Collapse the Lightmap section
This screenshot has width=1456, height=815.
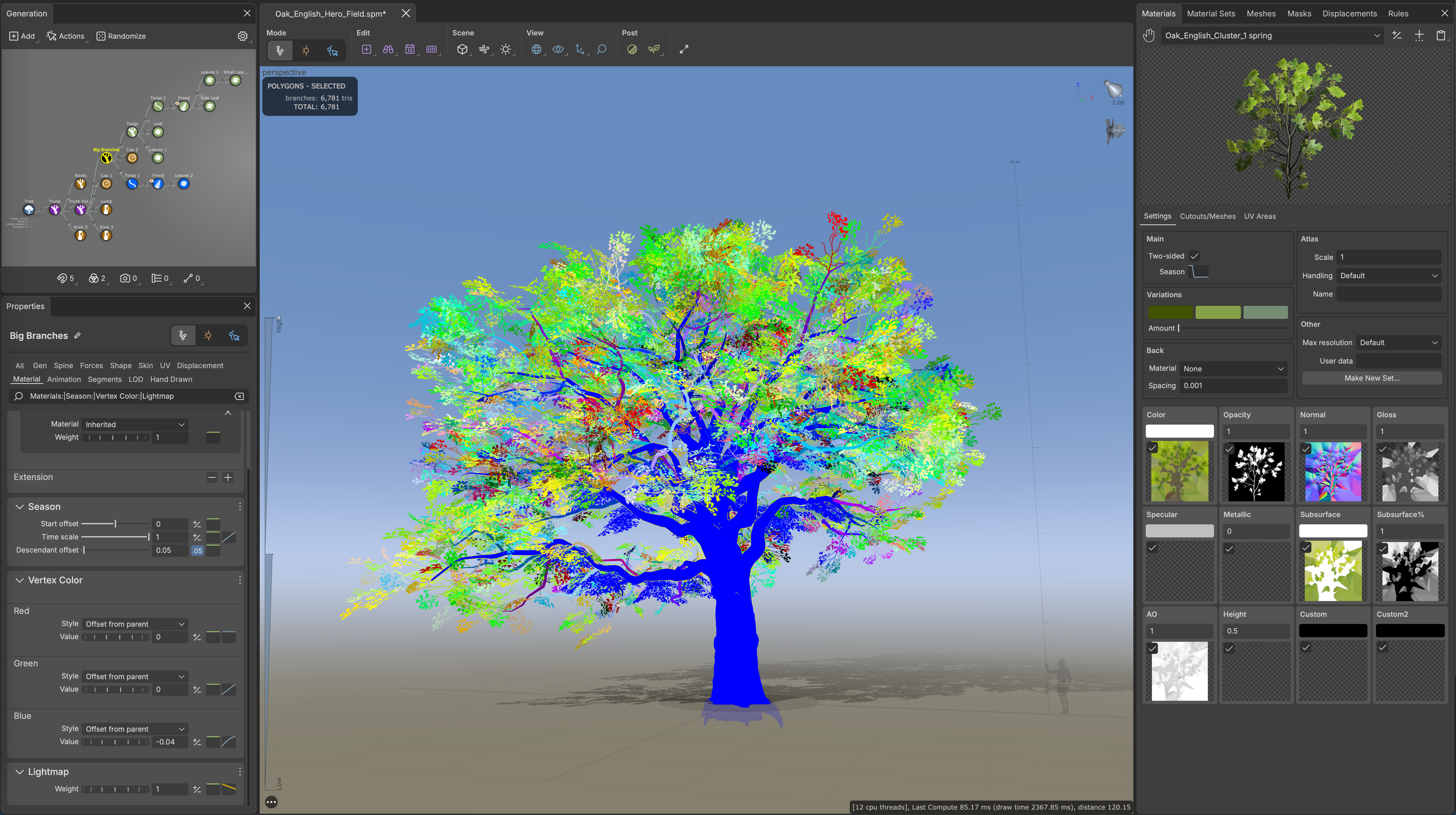[19, 772]
